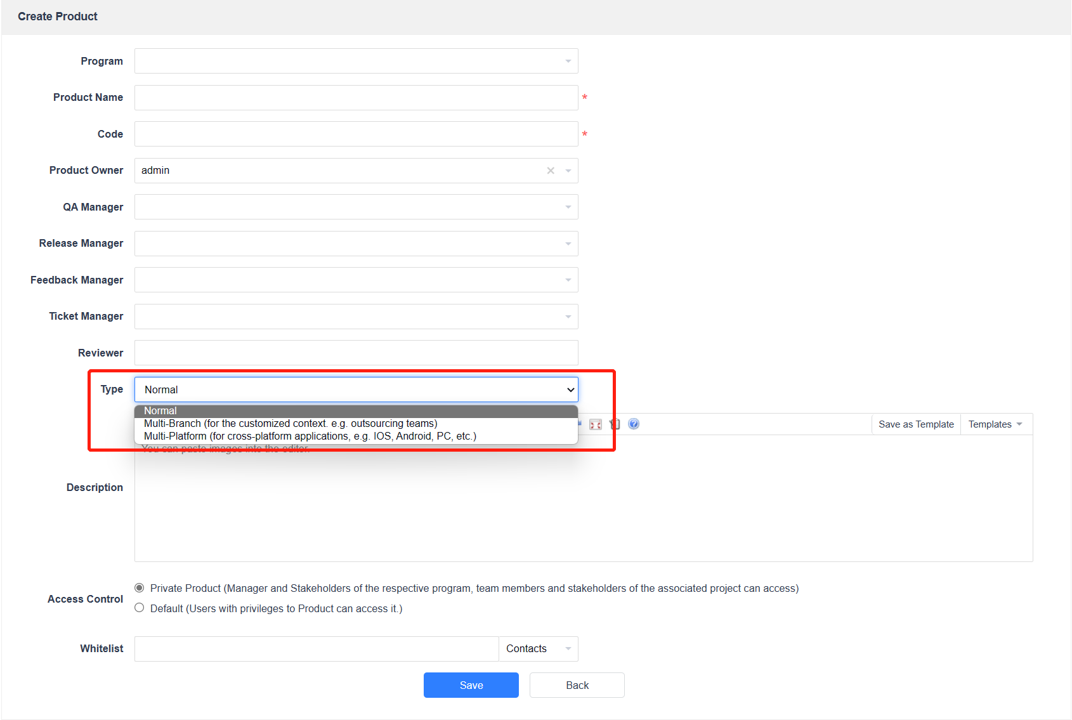Pick the Multi-Branch option from Type list
This screenshot has height=720, width=1072.
[x=290, y=424]
